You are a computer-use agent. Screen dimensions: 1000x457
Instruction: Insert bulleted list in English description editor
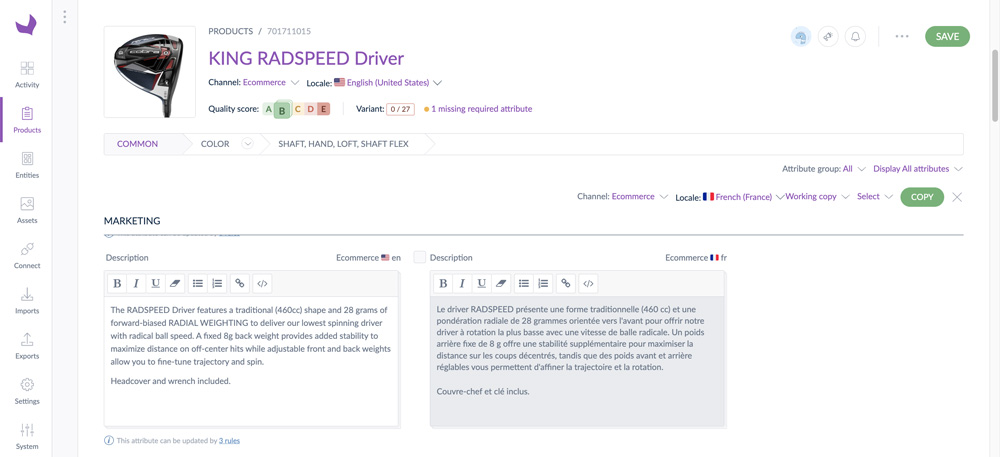[x=198, y=283]
